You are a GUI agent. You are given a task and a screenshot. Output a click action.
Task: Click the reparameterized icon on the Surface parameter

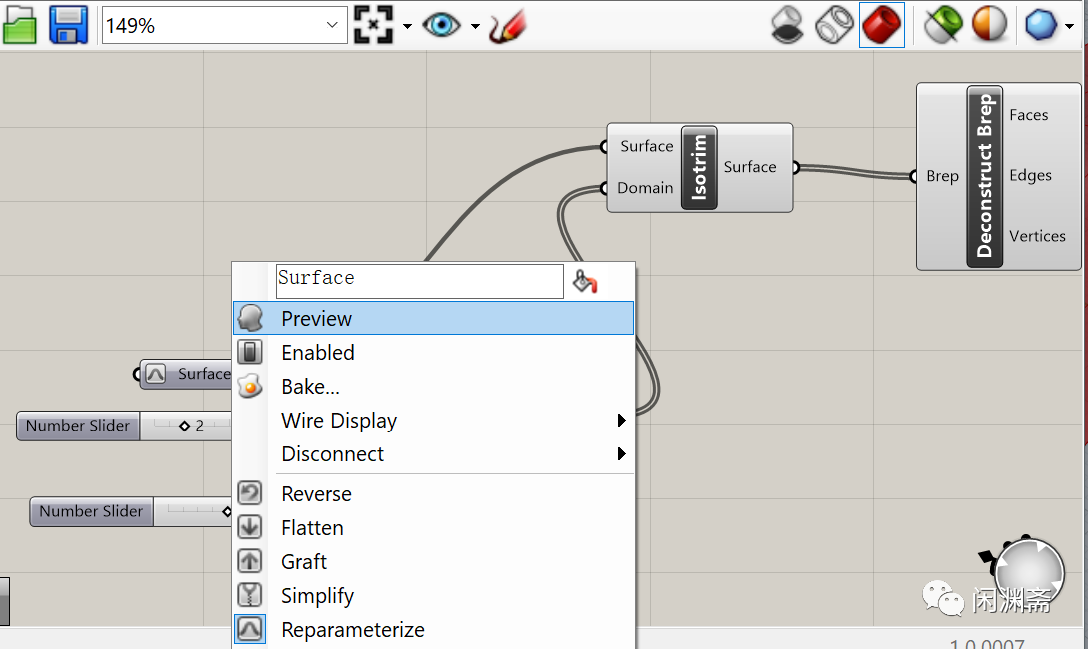point(155,374)
